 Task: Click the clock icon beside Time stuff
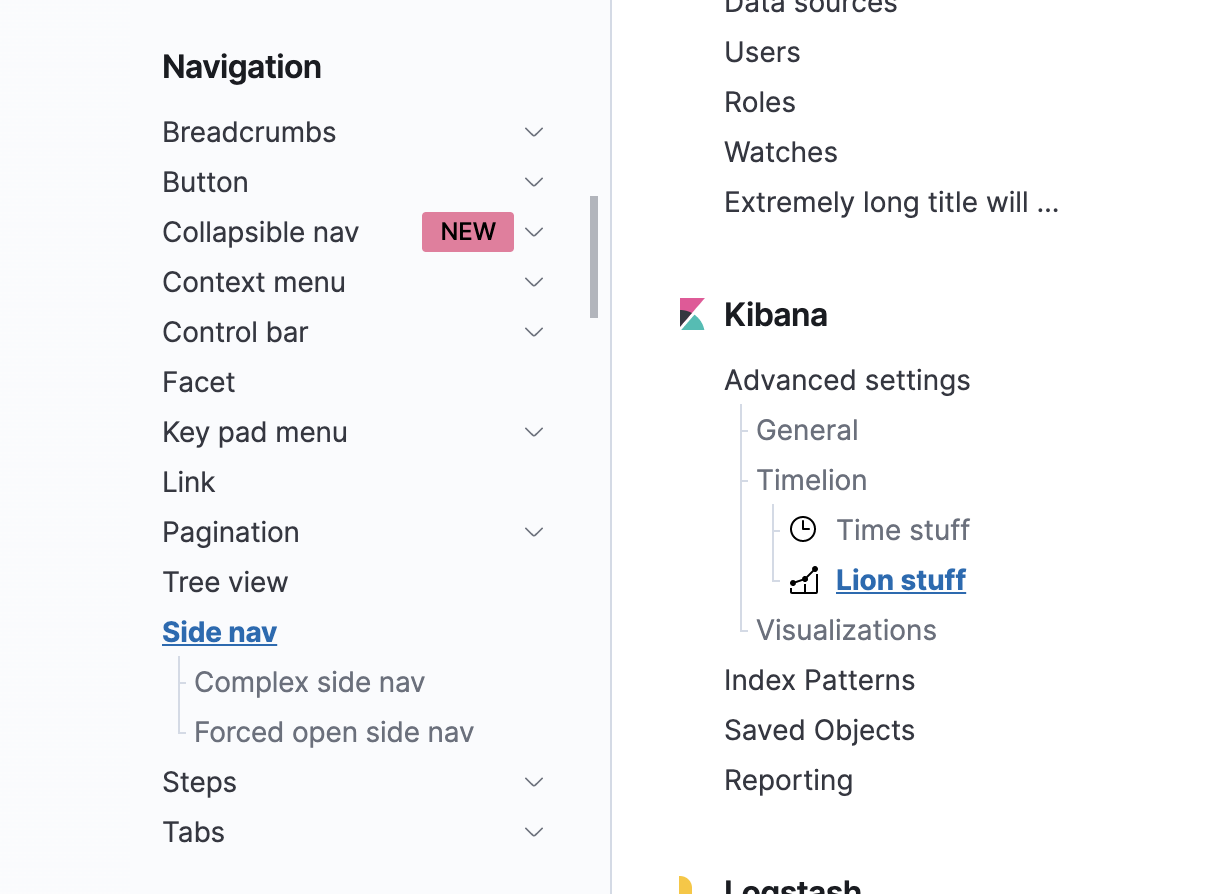pyautogui.click(x=803, y=530)
